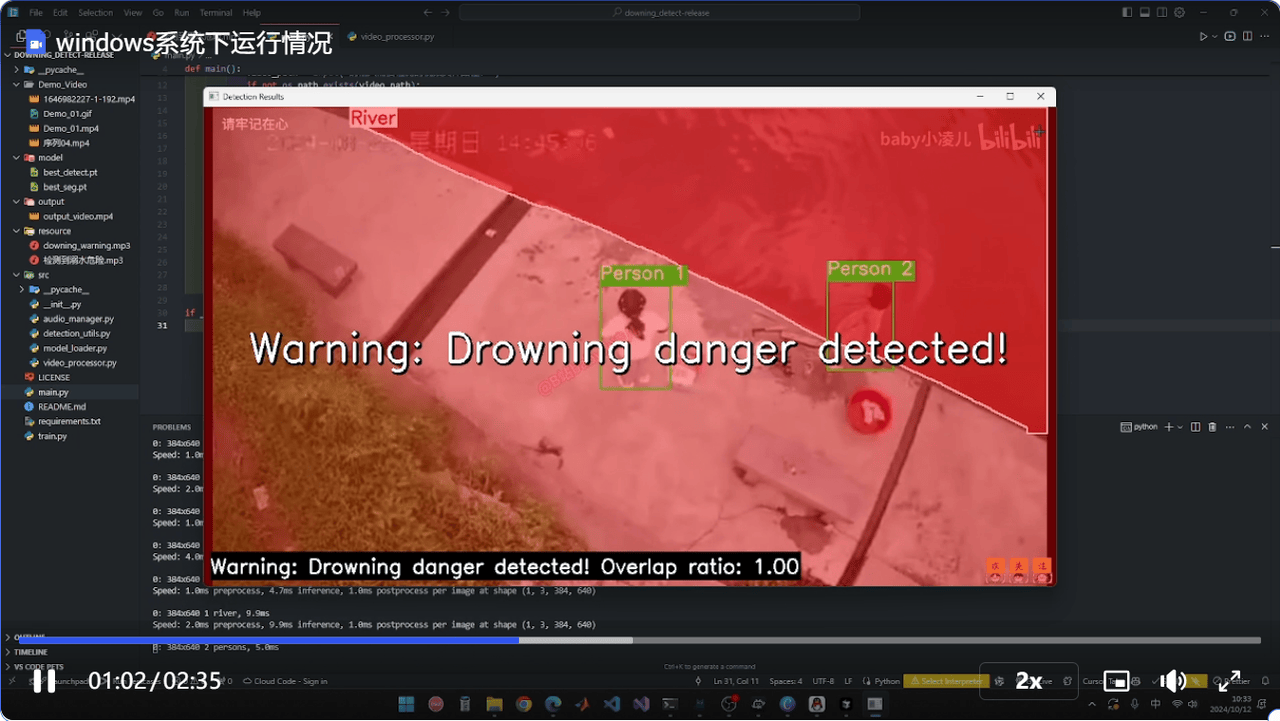This screenshot has width=1280, height=721.
Task: Split the python terminal
Action: click(1196, 426)
